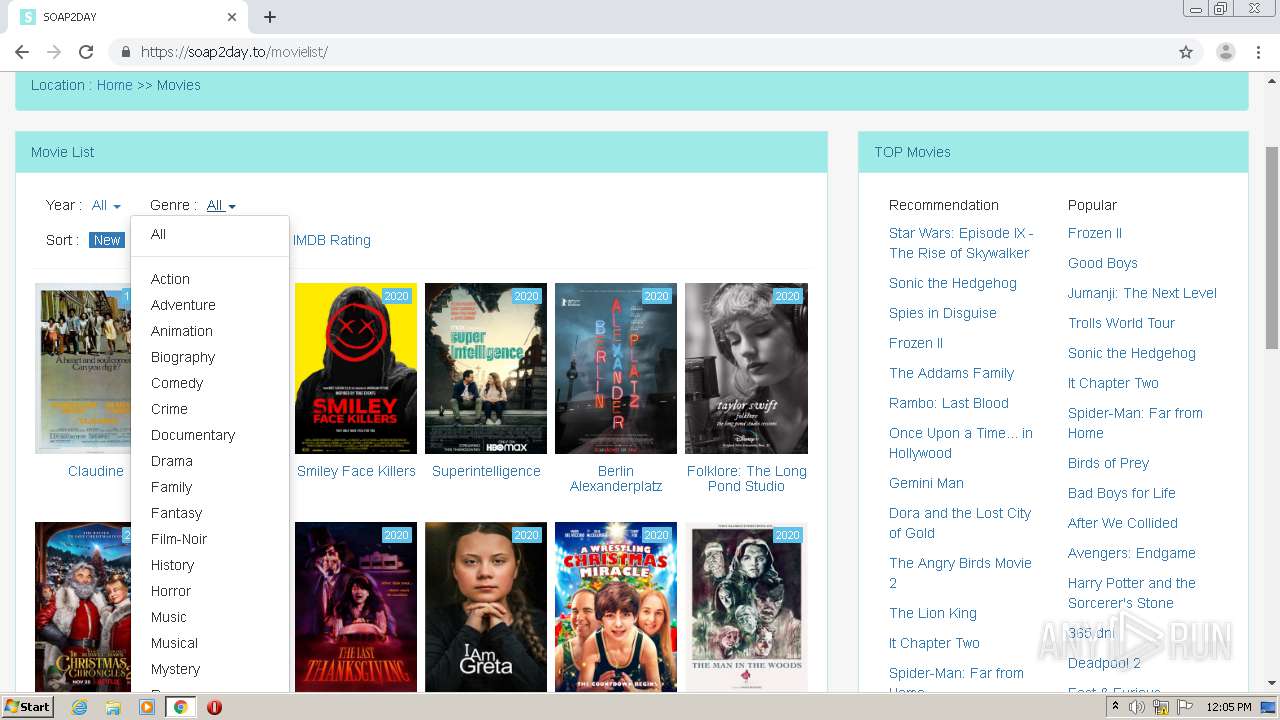Open Star Wars Episode IX recommendation
Image resolution: width=1280 pixels, height=720 pixels.
click(x=961, y=243)
